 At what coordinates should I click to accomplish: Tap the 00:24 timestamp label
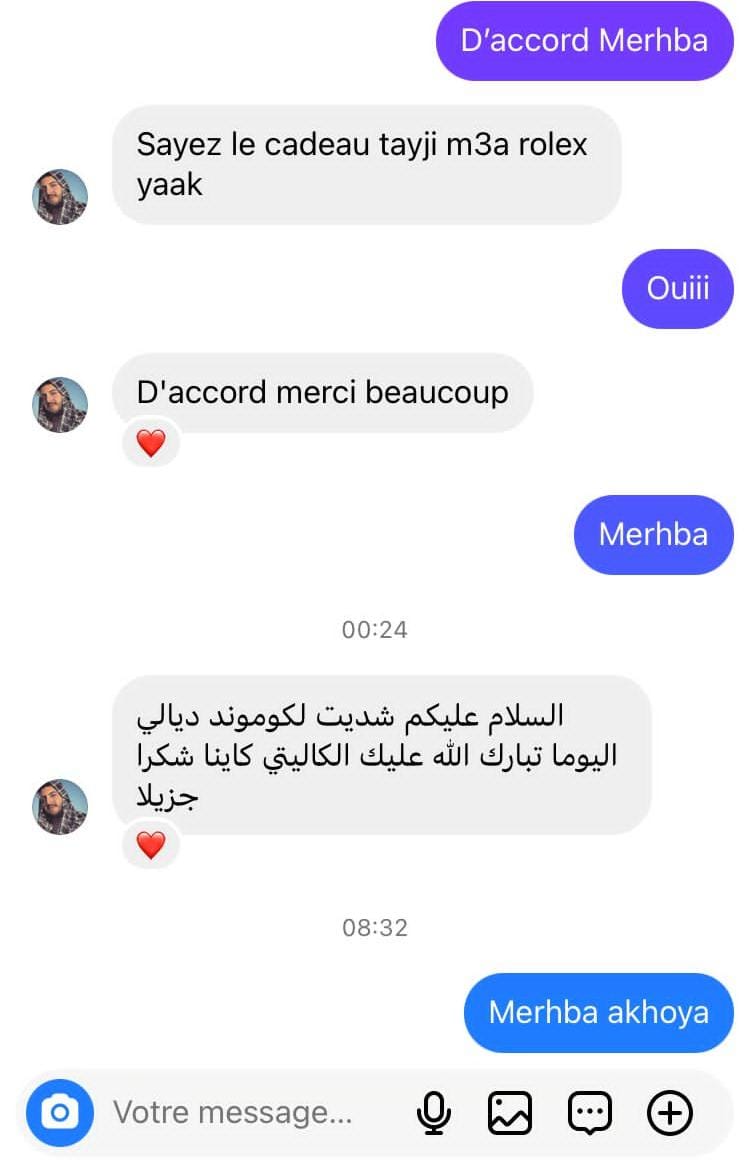(375, 630)
